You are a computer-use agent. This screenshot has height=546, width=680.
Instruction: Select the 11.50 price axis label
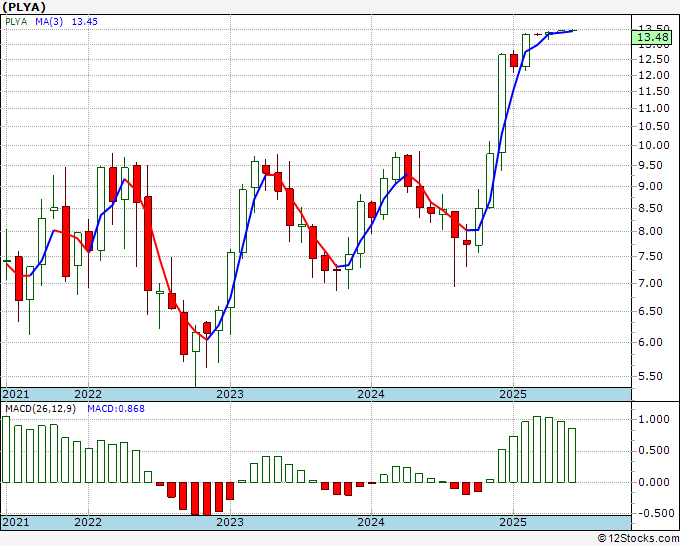[654, 92]
